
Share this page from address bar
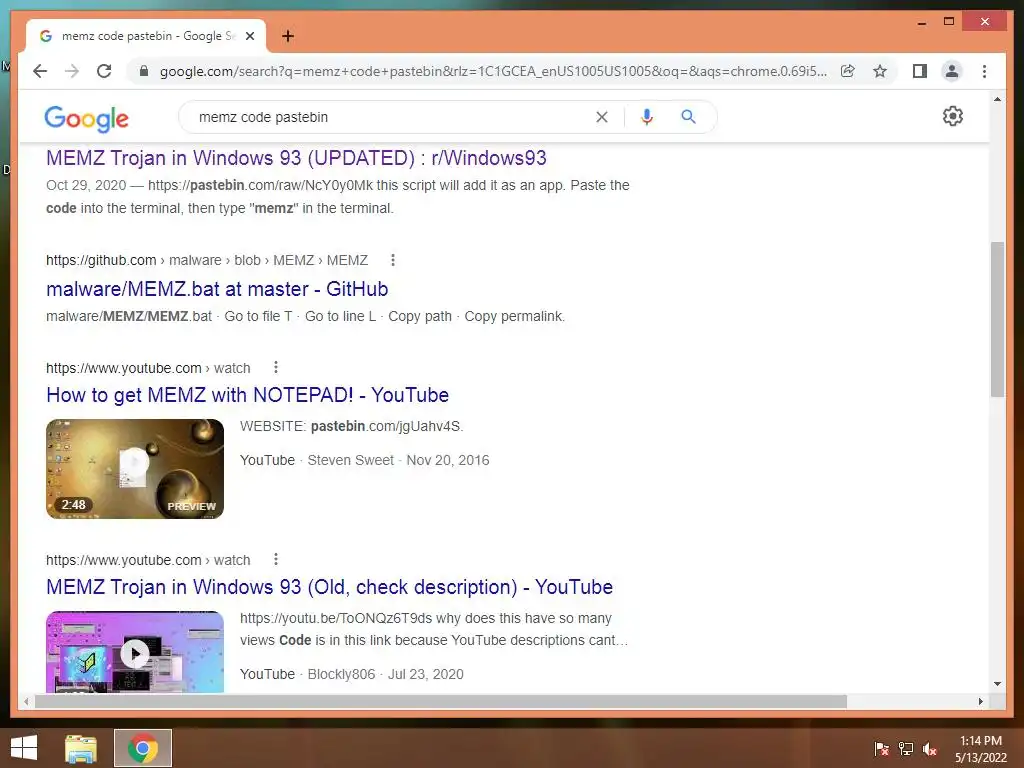coord(848,71)
